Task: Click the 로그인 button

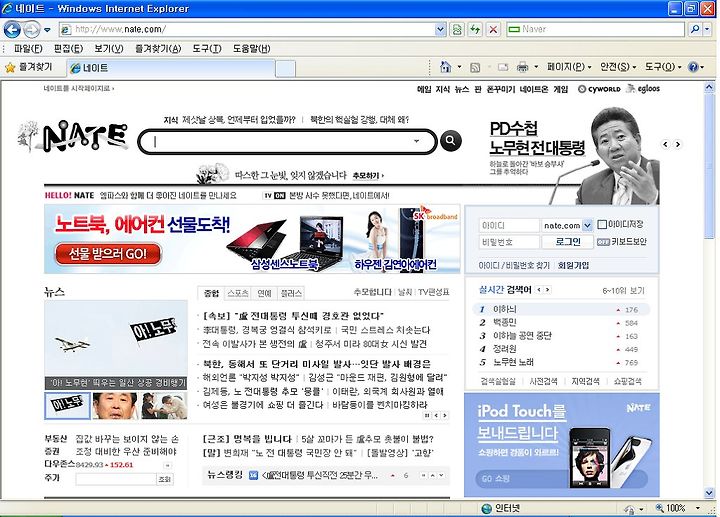Action: [568, 242]
